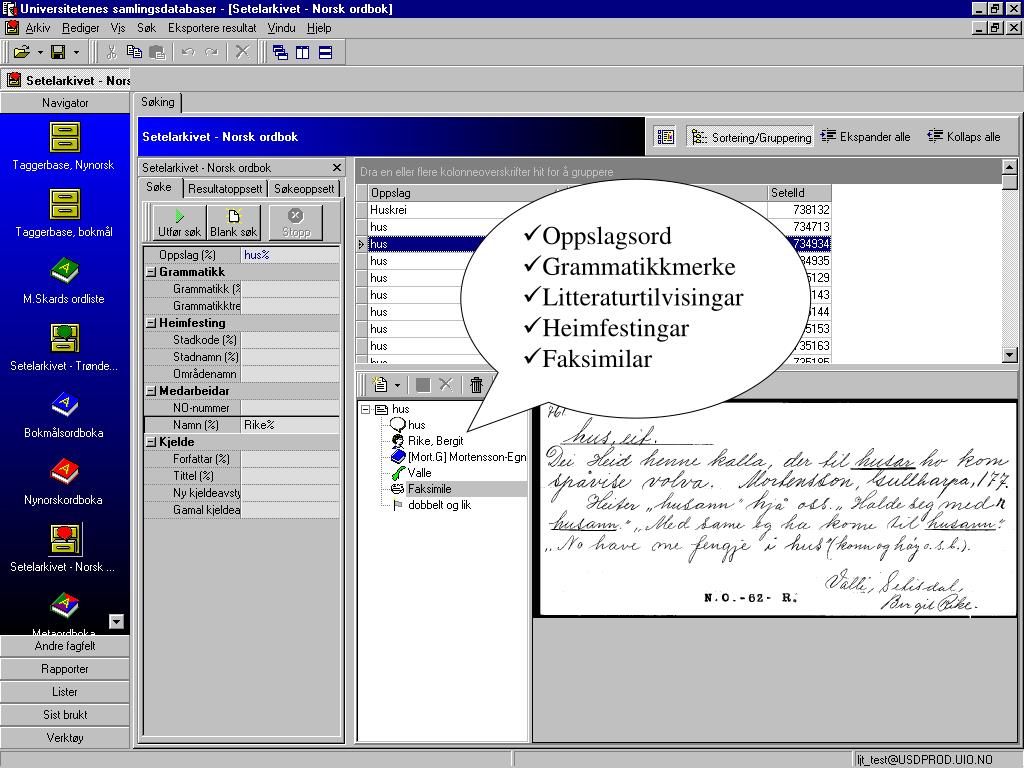Open Nynorskordboka dictionary icon
This screenshot has height=768, width=1024.
tap(65, 472)
